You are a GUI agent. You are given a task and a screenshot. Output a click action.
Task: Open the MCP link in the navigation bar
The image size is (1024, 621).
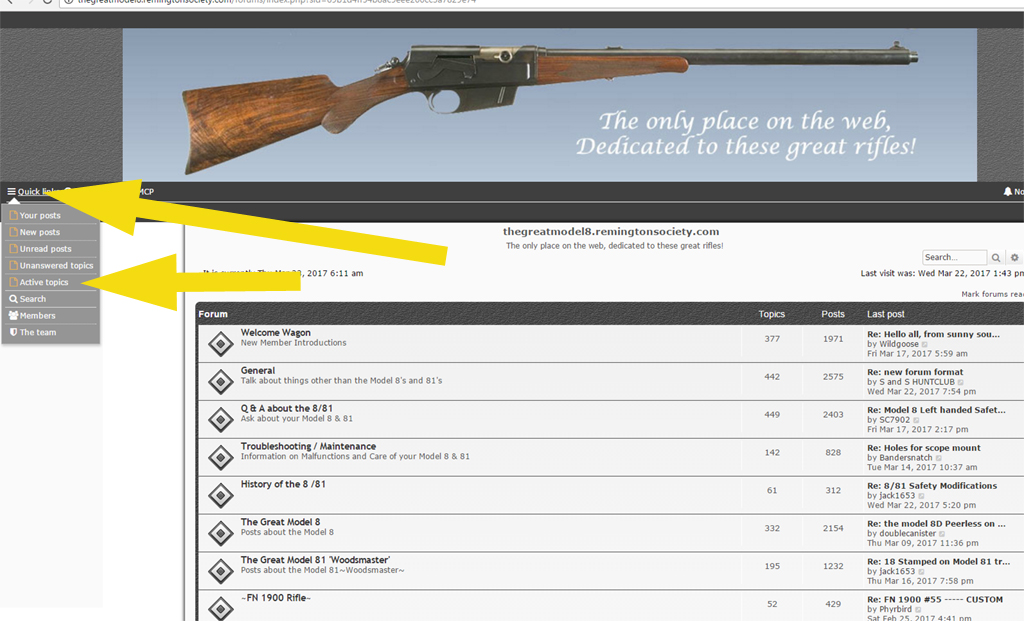[x=147, y=191]
